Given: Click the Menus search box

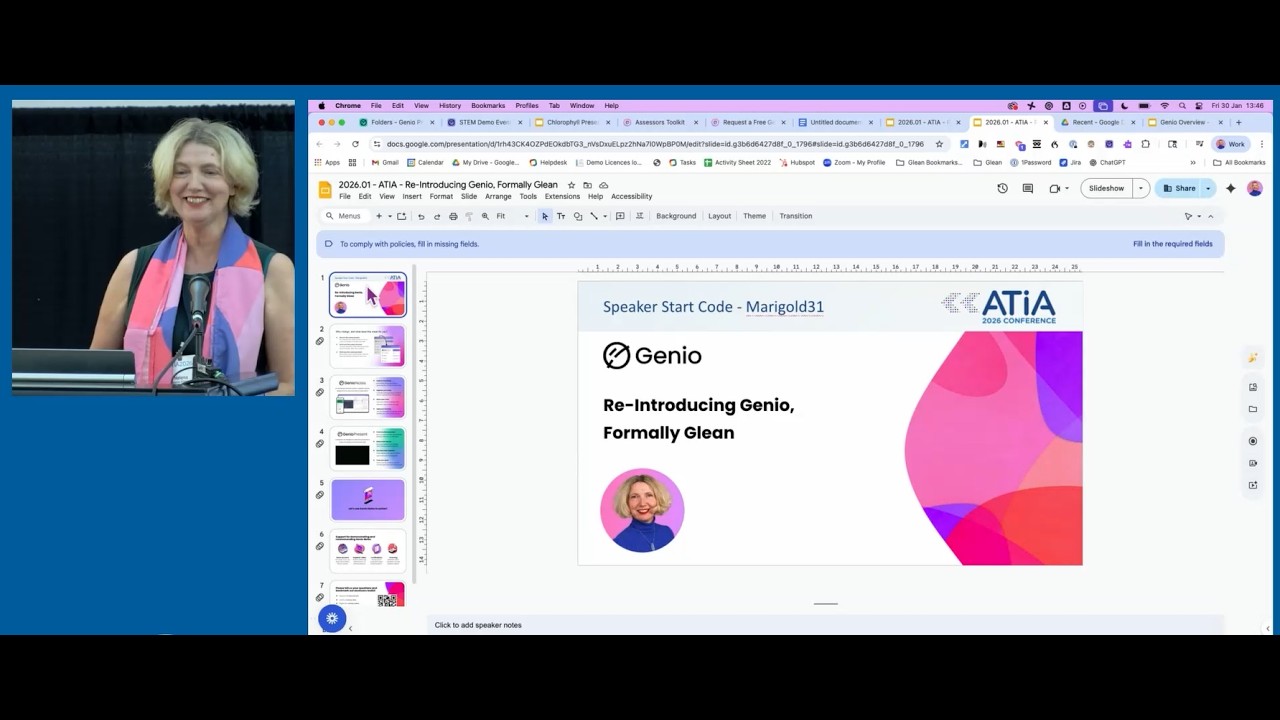Looking at the screenshot, I should point(344,216).
